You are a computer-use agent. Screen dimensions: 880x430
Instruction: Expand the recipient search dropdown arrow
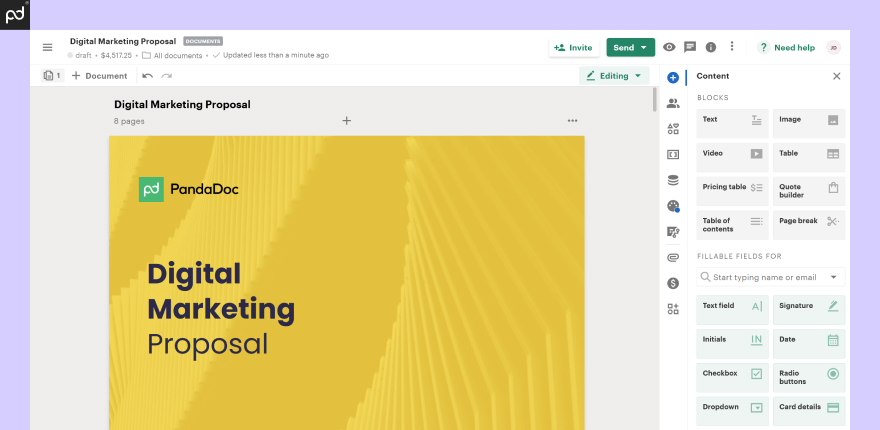[833, 277]
